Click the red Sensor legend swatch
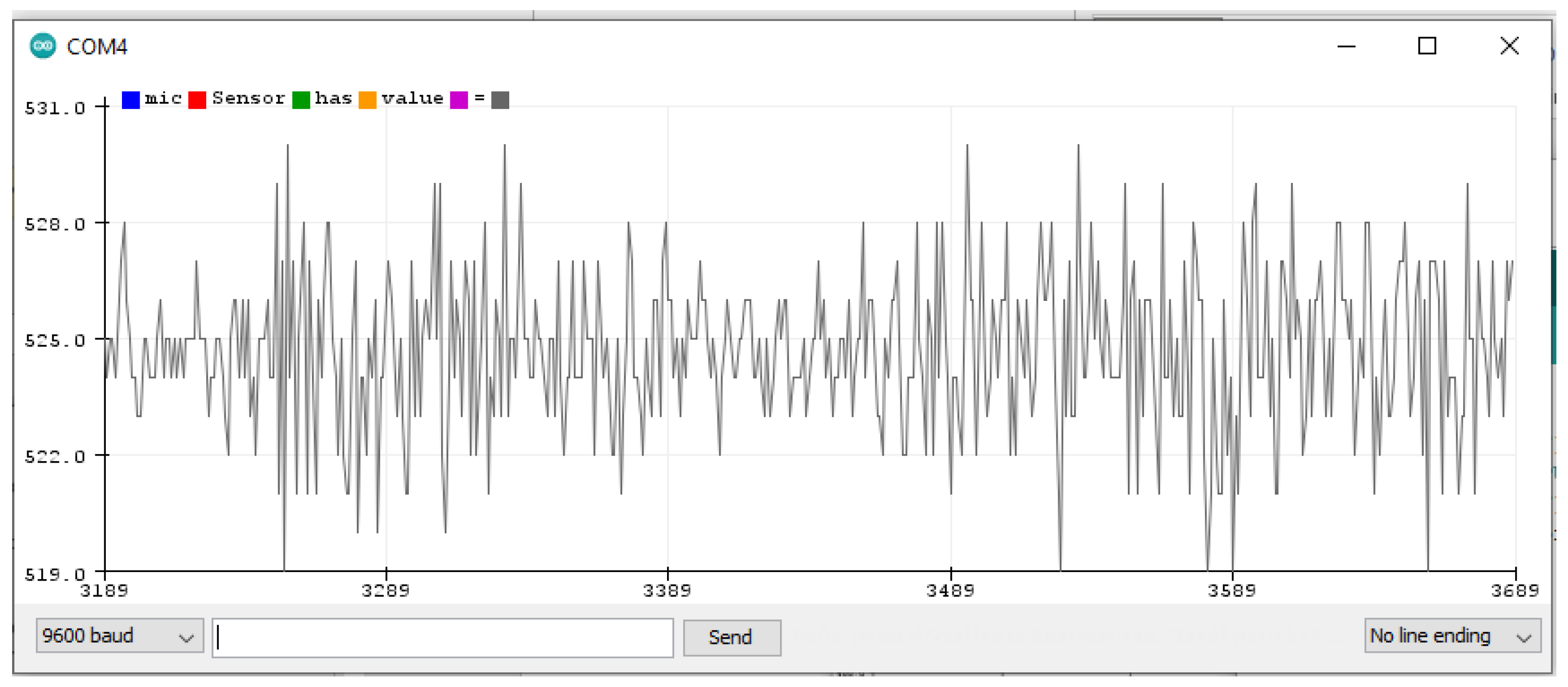Viewport: 1568px width, 687px height. pos(197,99)
